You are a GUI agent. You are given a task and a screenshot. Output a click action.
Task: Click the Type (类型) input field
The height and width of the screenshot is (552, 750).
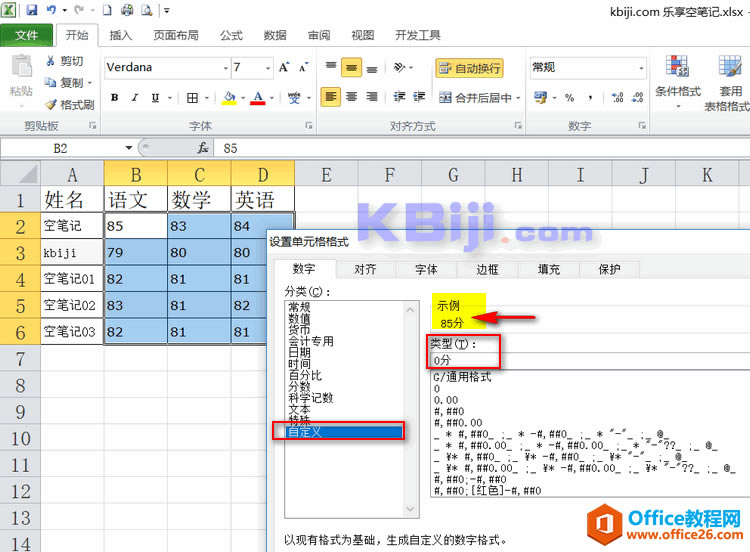(x=590, y=361)
